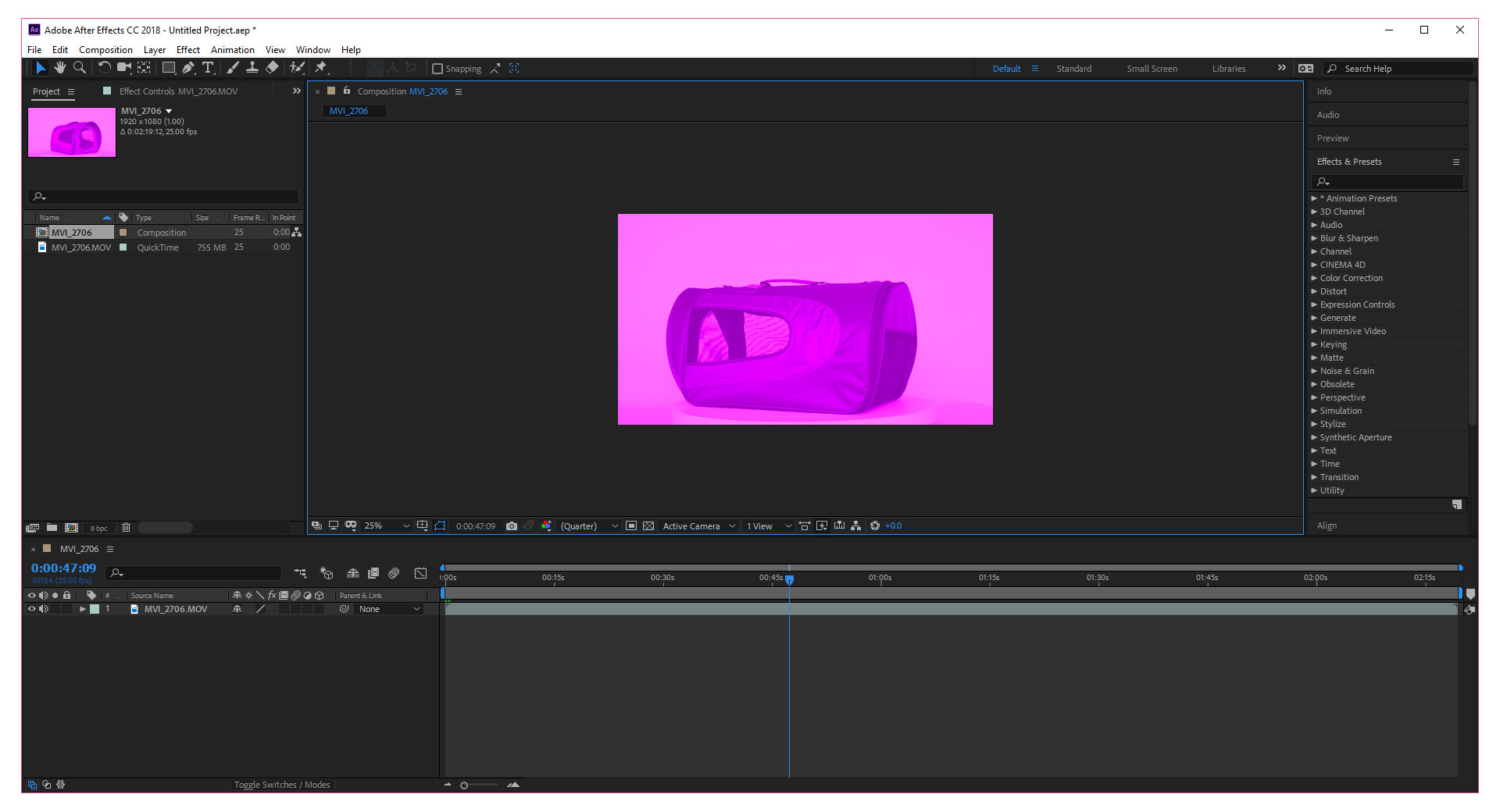The height and width of the screenshot is (812, 1500).
Task: Open Show Channel color management icon
Action: 546,526
